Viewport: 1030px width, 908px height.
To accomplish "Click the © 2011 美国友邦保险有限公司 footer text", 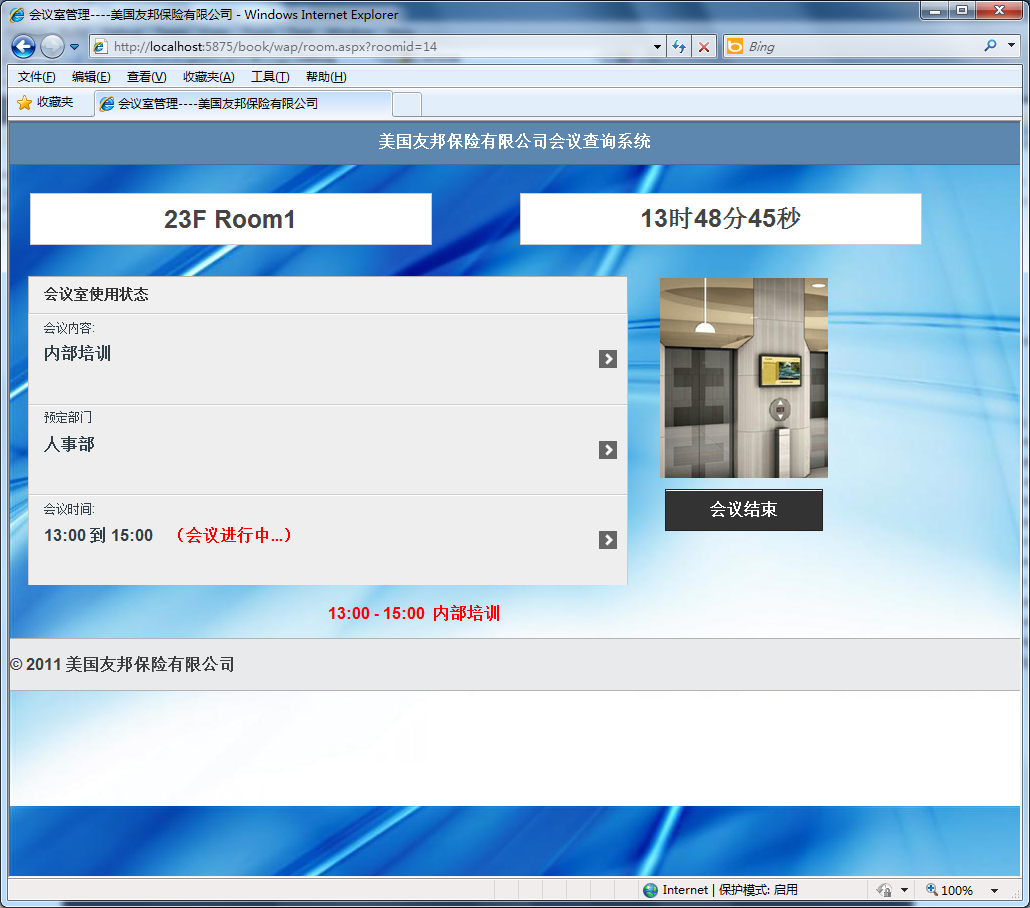I will [123, 665].
